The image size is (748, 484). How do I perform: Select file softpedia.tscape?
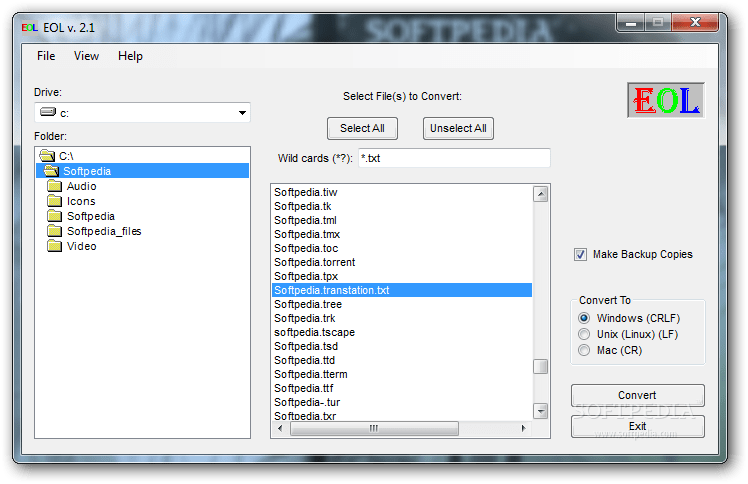pyautogui.click(x=314, y=332)
